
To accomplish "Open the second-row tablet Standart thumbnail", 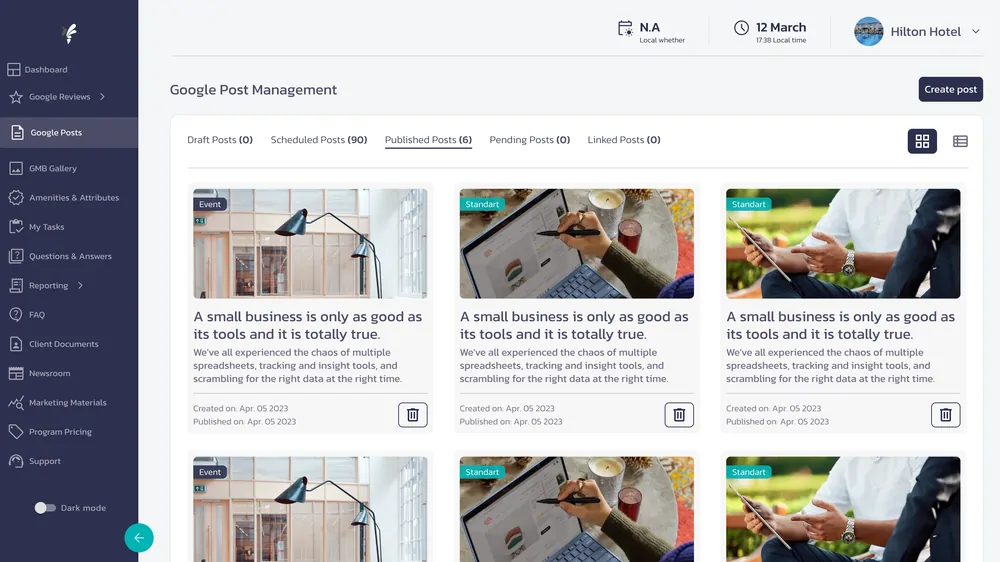I will (843, 509).
